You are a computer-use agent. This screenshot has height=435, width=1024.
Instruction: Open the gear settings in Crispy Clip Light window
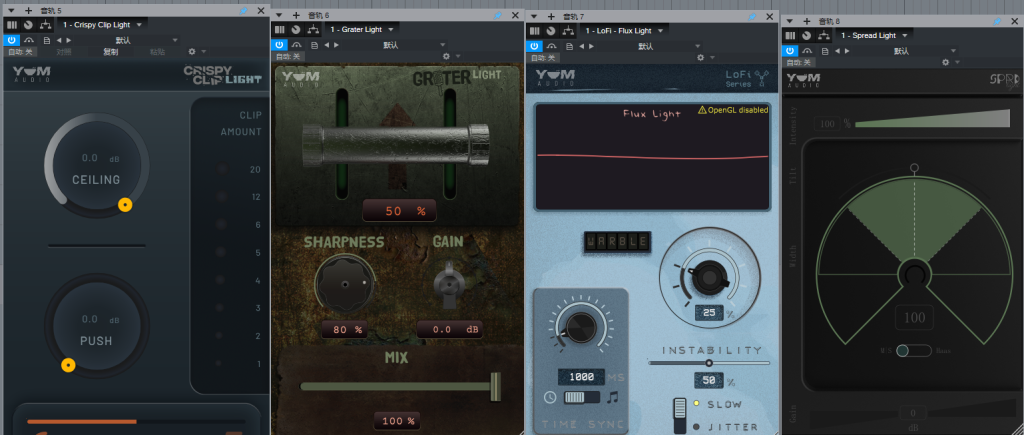coord(192,52)
